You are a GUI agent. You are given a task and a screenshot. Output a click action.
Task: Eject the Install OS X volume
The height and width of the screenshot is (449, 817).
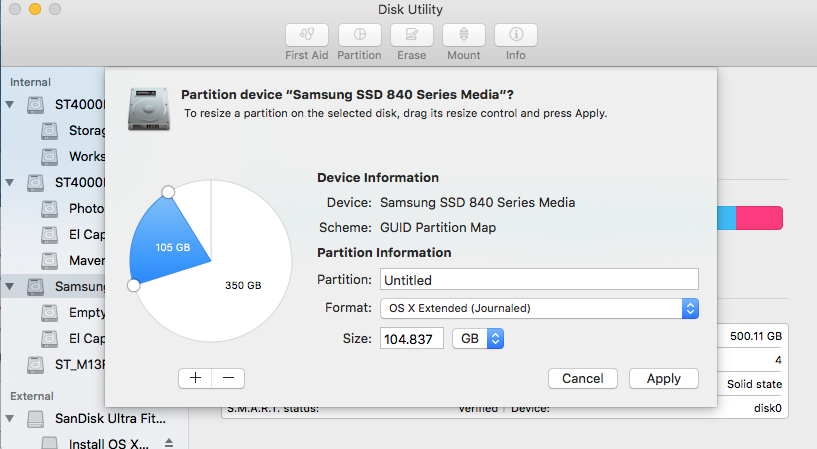(x=169, y=443)
